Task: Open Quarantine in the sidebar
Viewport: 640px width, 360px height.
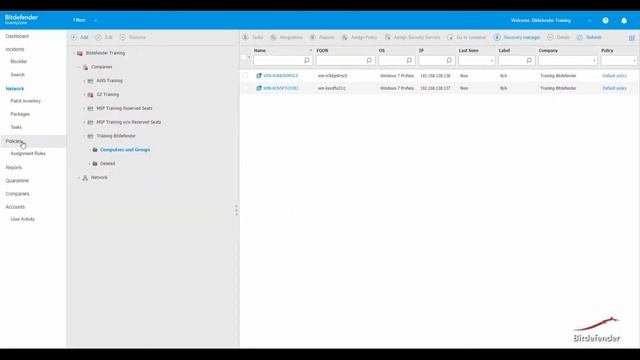Action: (x=17, y=181)
